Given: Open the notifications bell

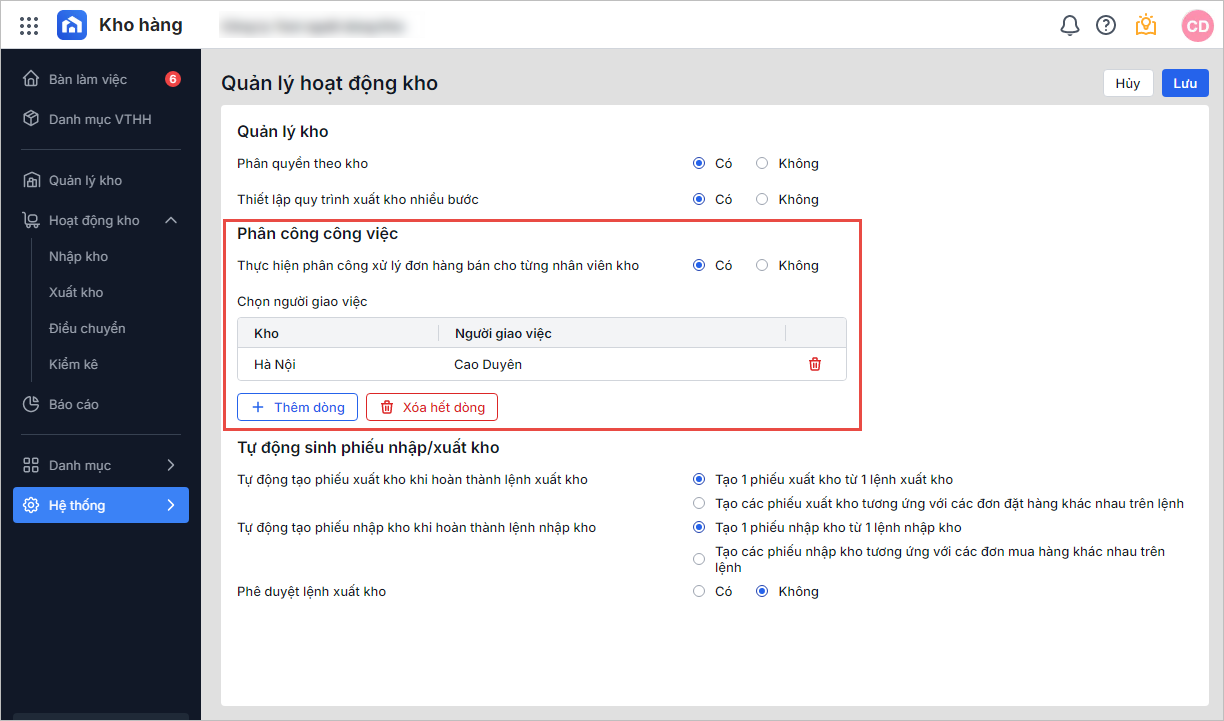Looking at the screenshot, I should [1070, 25].
